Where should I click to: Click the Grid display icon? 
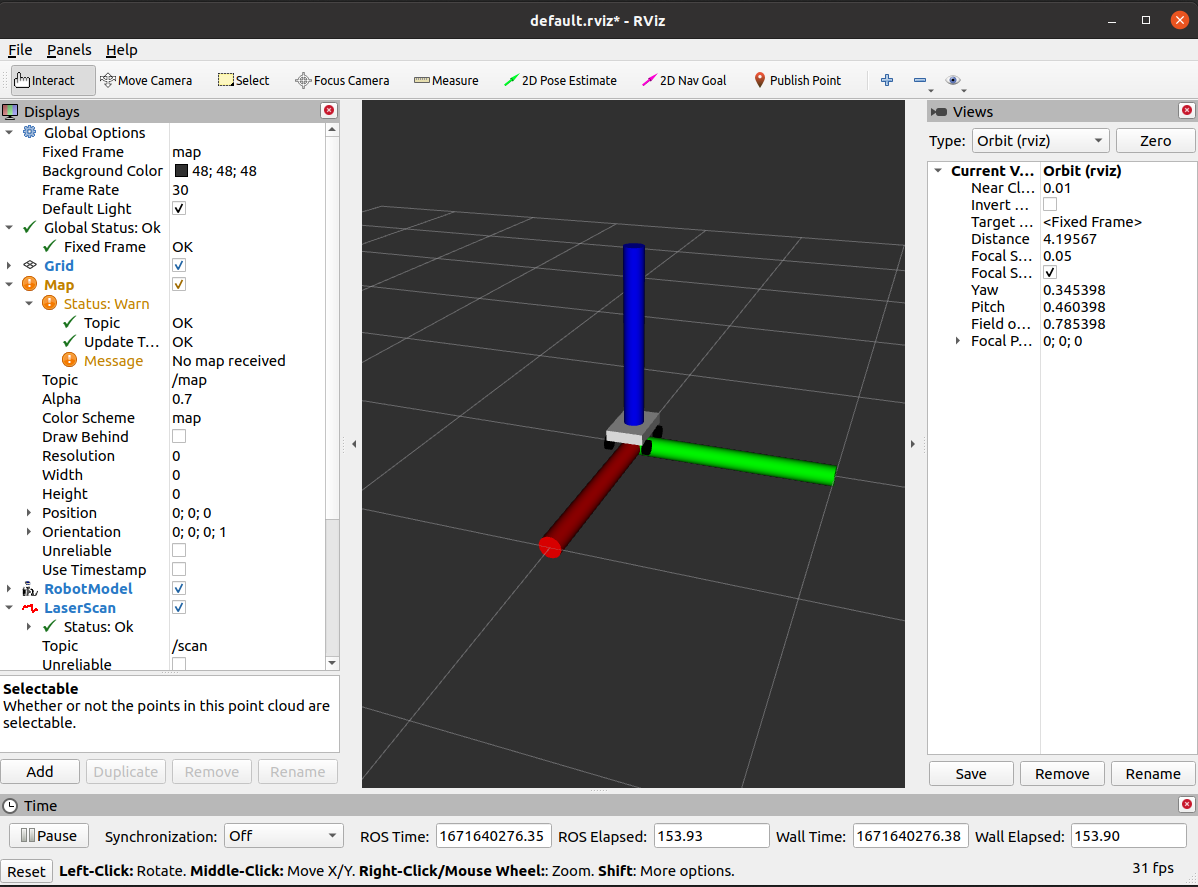pyautogui.click(x=30, y=265)
